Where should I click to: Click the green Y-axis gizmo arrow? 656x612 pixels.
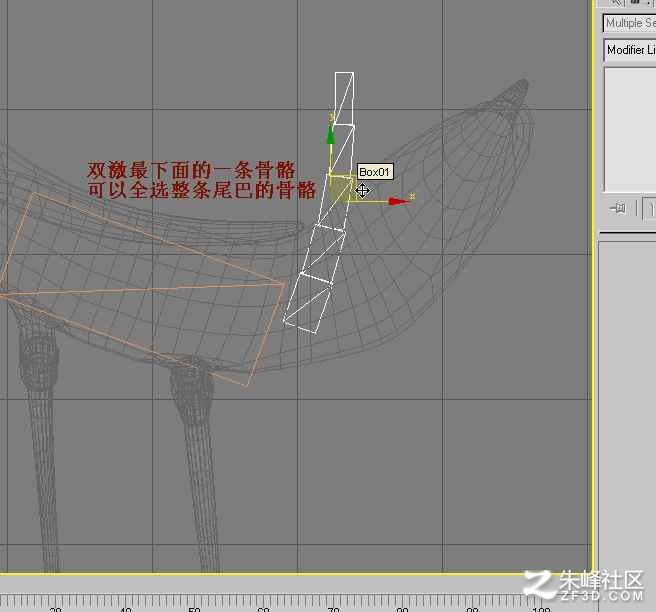331,135
